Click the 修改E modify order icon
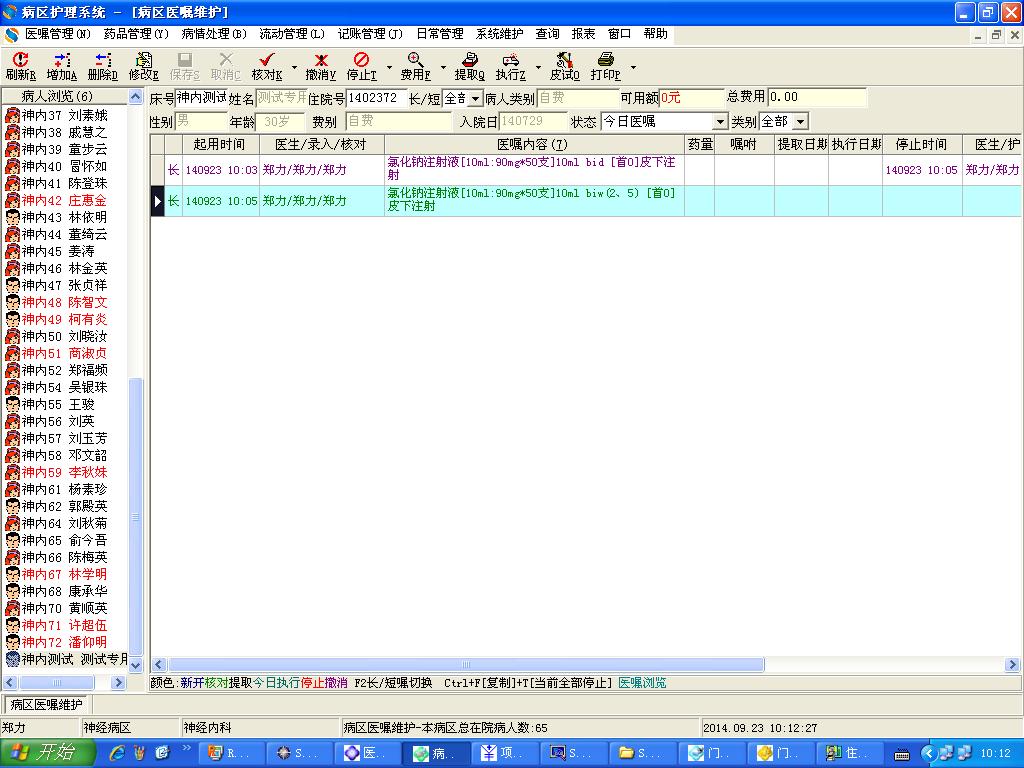The height and width of the screenshot is (768, 1024). [144, 67]
